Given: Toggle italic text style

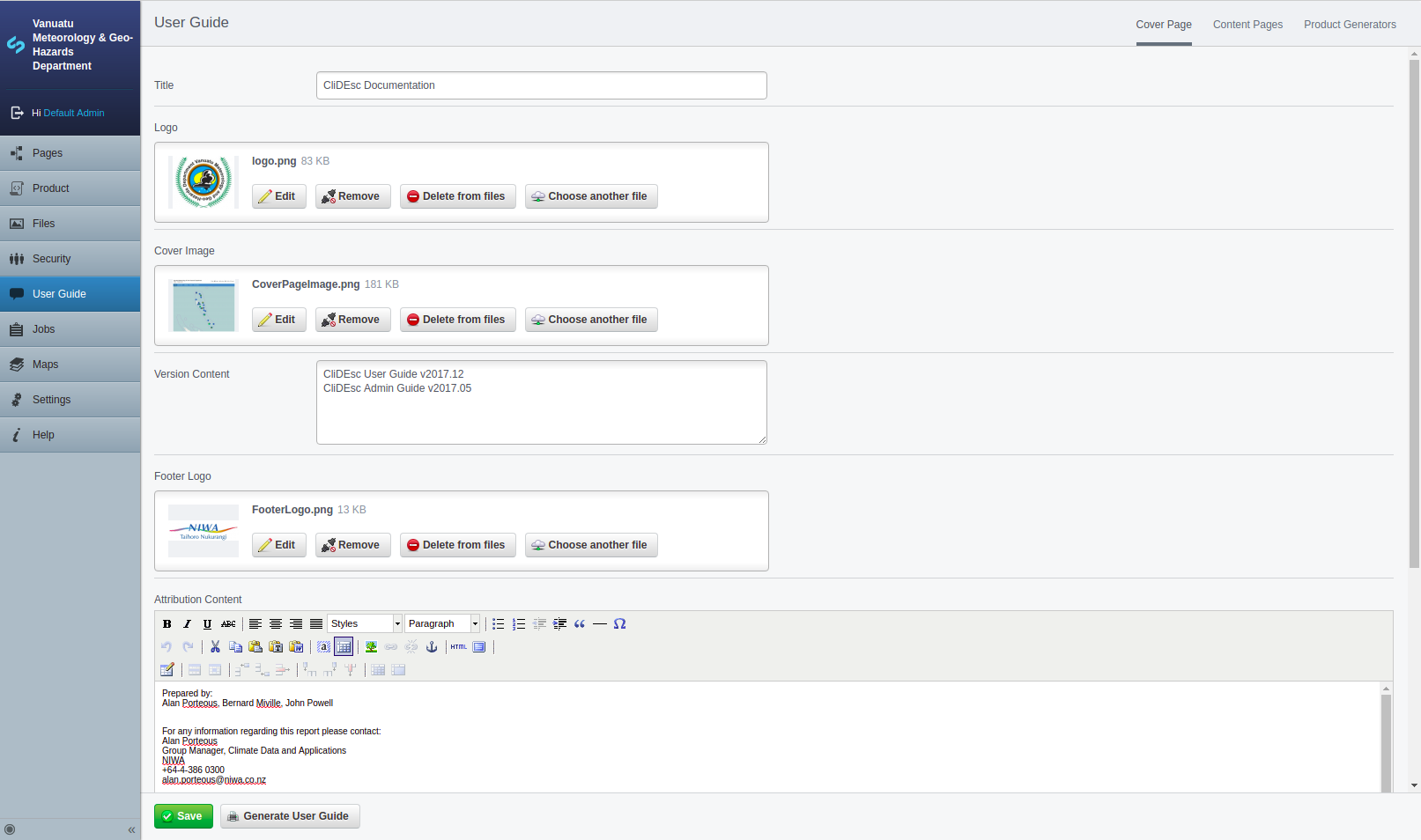Looking at the screenshot, I should [188, 624].
